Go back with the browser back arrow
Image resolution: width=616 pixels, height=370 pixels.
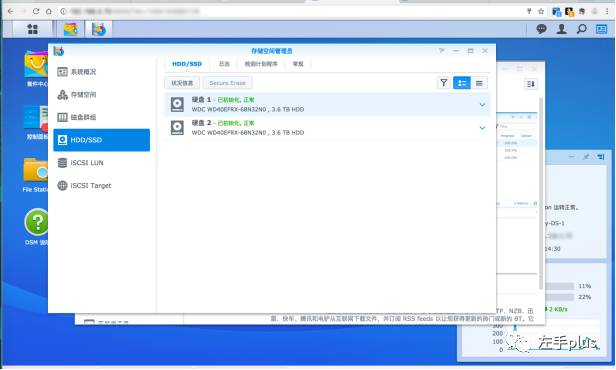11,11
